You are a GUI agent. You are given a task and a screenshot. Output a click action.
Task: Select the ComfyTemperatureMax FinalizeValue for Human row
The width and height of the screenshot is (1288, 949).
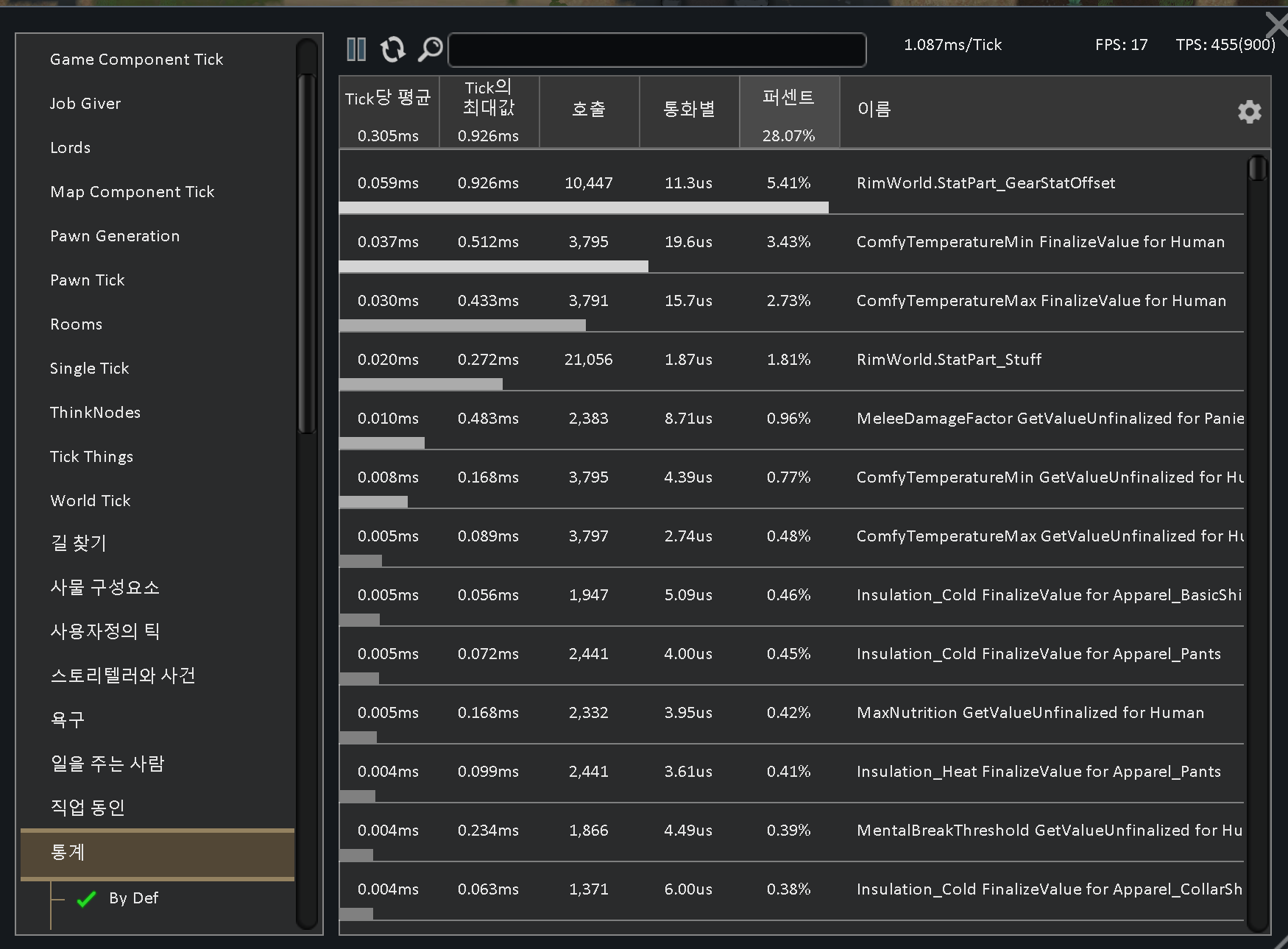pyautogui.click(x=791, y=301)
